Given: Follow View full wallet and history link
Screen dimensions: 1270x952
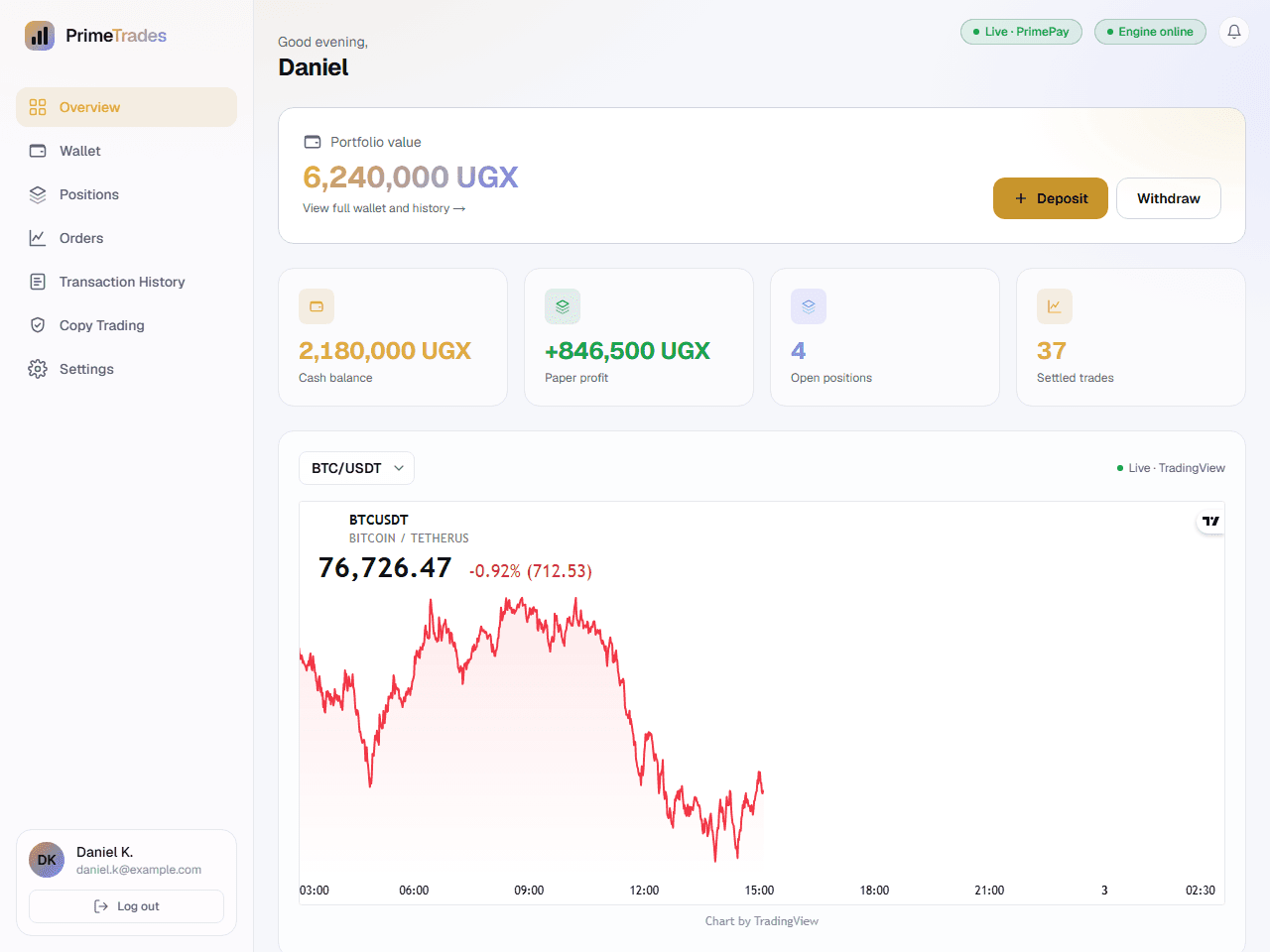Looking at the screenshot, I should point(384,208).
